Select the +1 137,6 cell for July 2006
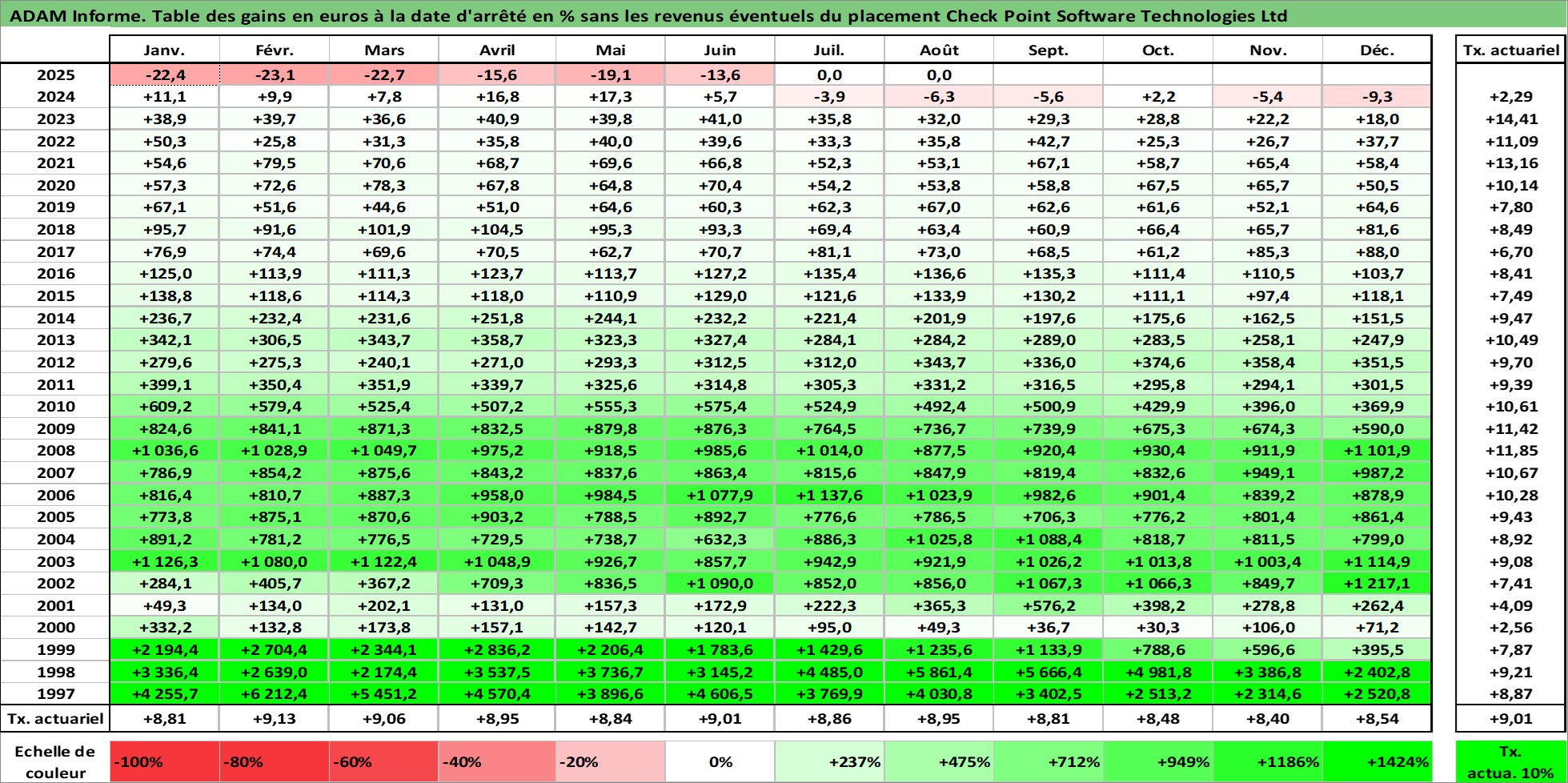 829,496
